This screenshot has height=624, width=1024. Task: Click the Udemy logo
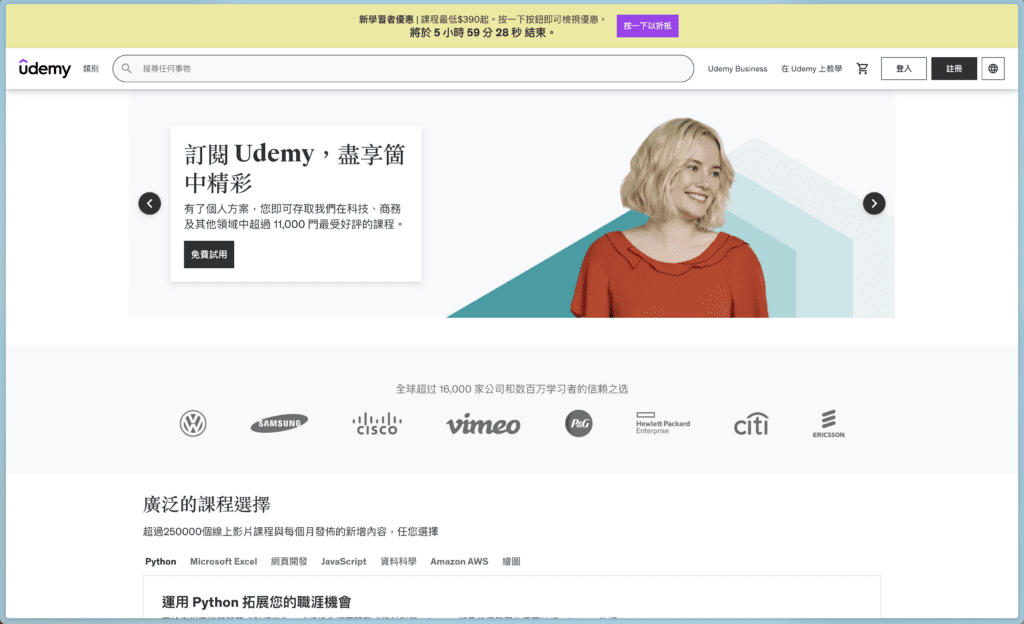(43, 68)
